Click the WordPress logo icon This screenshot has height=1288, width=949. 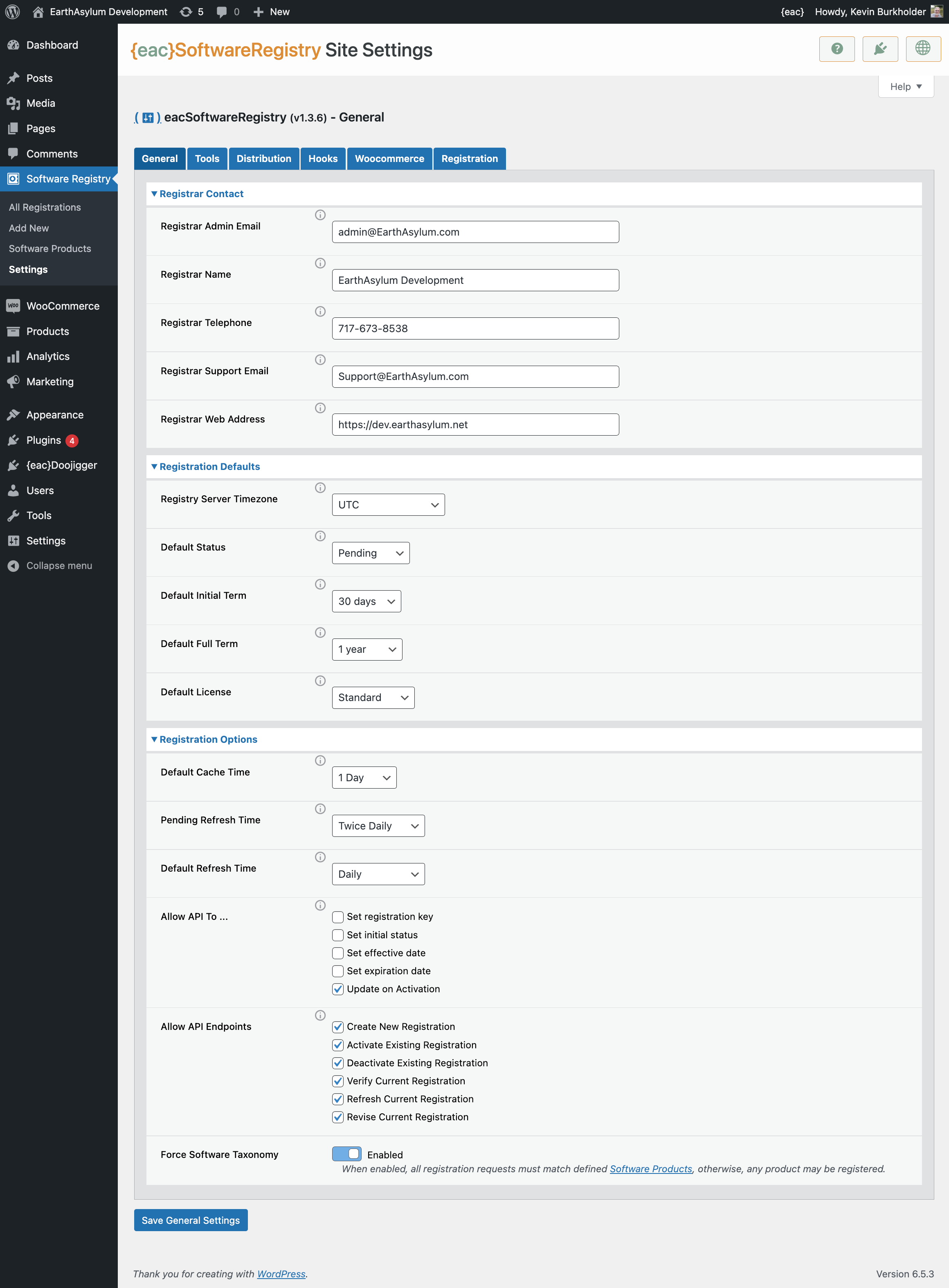13,11
